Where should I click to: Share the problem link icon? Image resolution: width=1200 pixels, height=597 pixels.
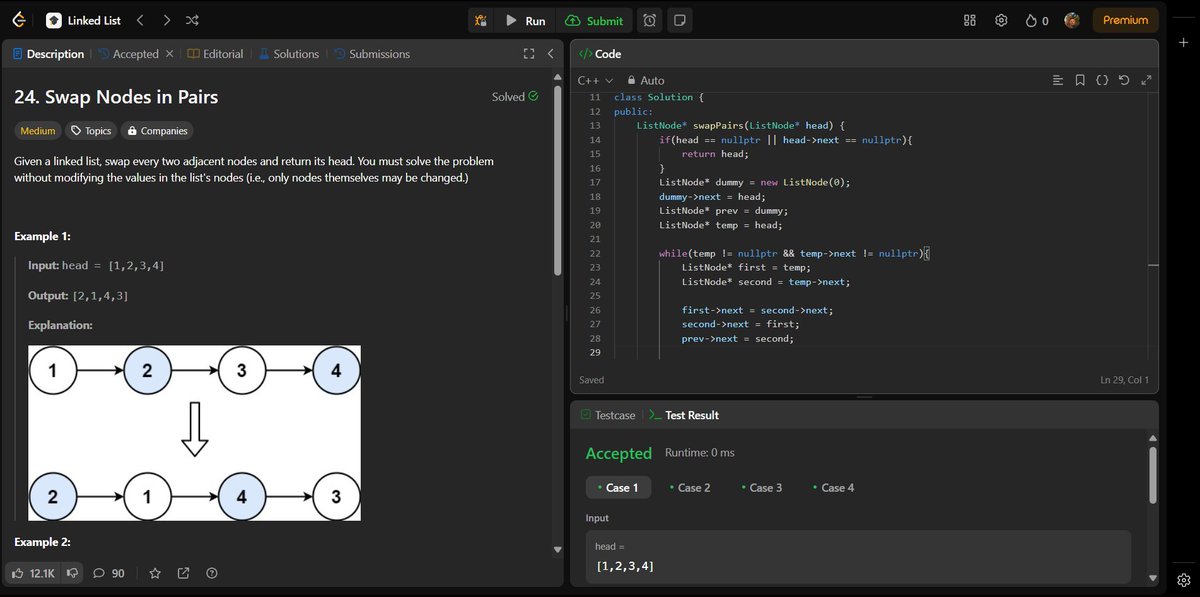coord(183,573)
